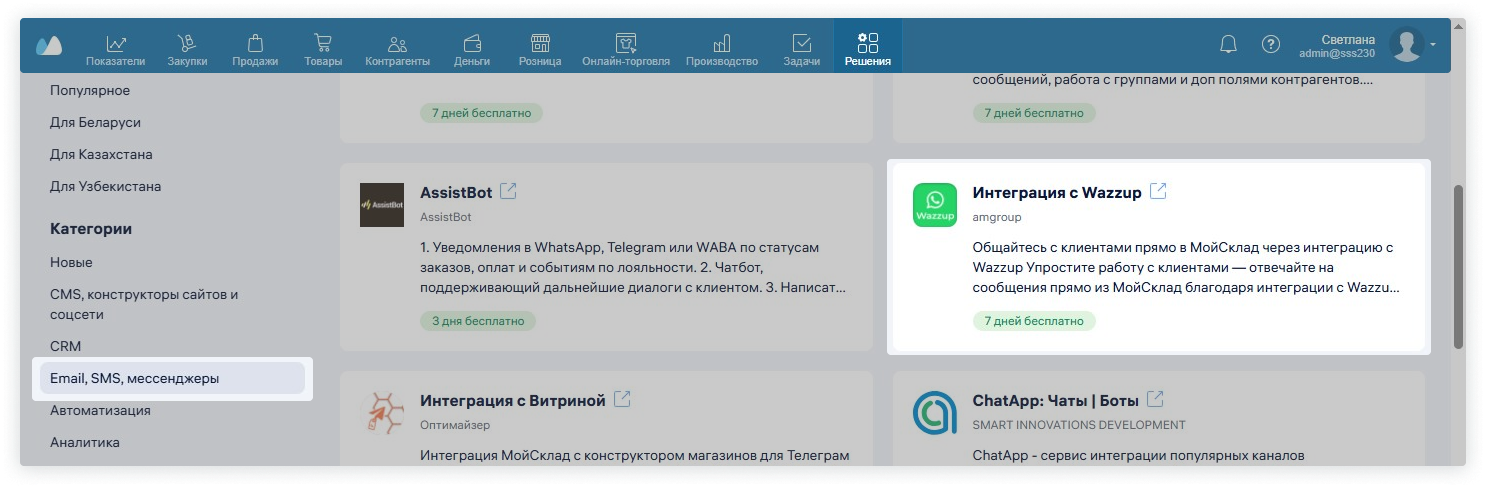Click the user avatar picture
1486x488 pixels.
pyautogui.click(x=1407, y=45)
